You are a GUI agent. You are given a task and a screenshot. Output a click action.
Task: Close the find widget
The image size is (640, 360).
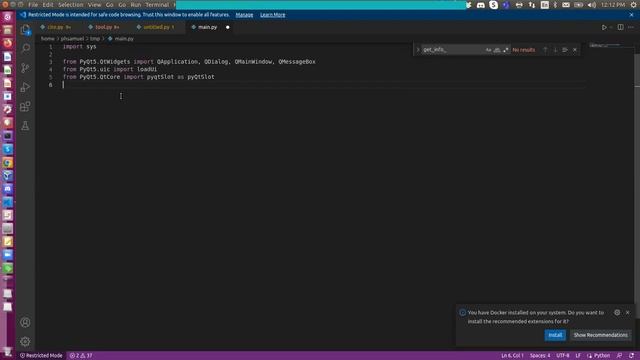[575, 50]
